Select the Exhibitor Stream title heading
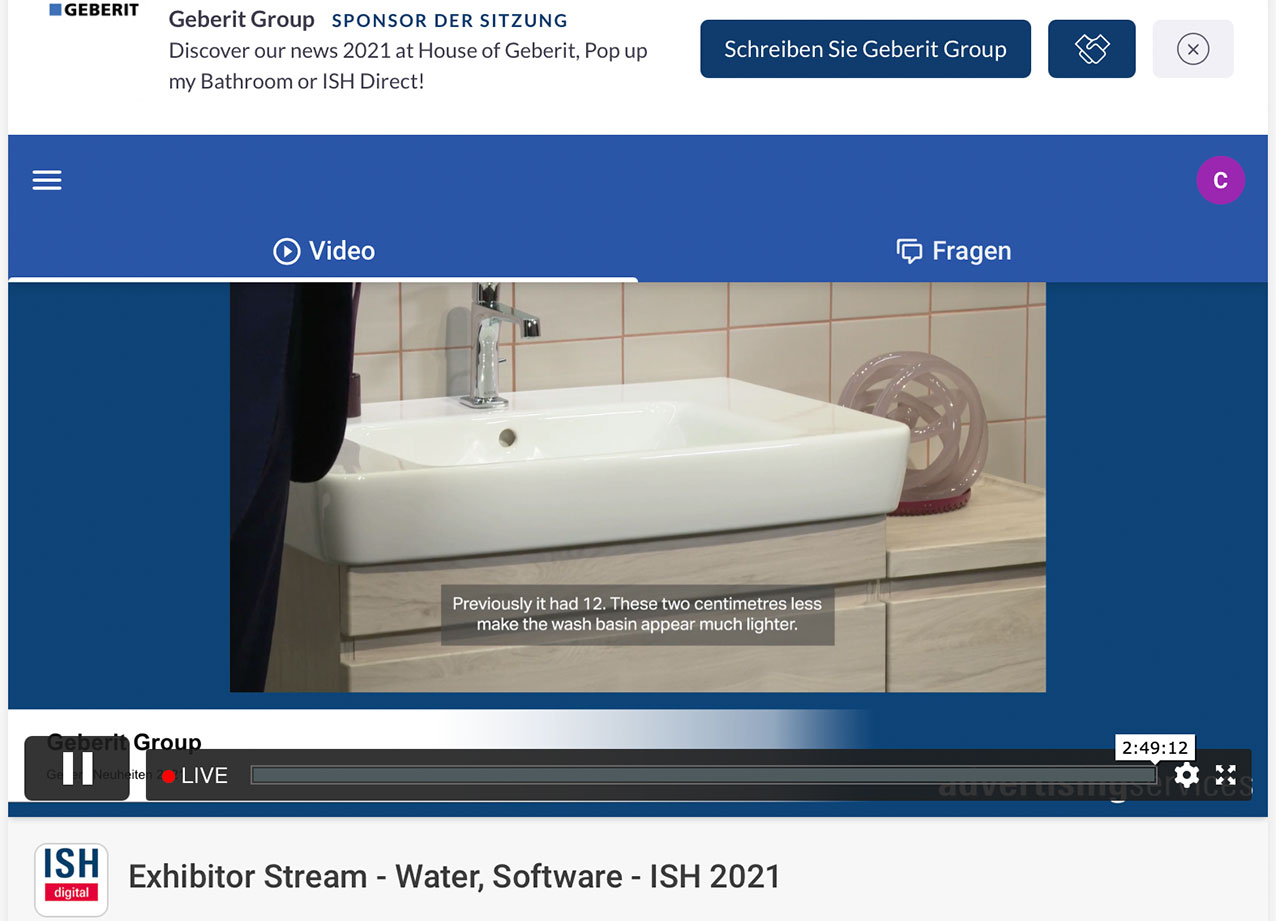Image resolution: width=1276 pixels, height=921 pixels. pos(454,877)
